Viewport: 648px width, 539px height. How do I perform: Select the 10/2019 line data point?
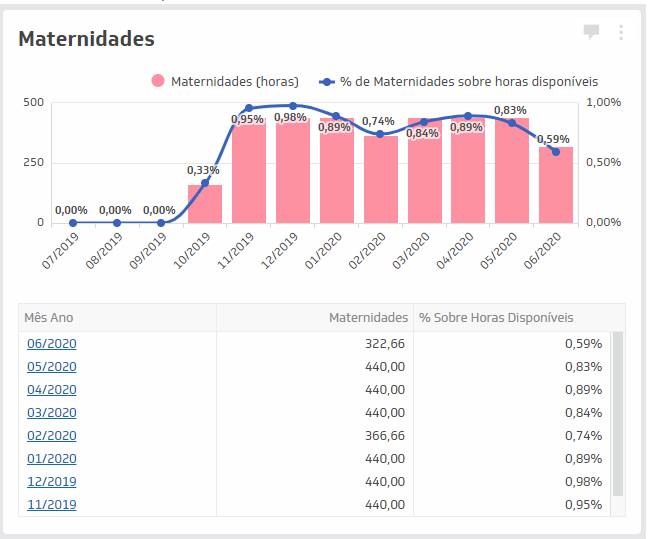(205, 183)
